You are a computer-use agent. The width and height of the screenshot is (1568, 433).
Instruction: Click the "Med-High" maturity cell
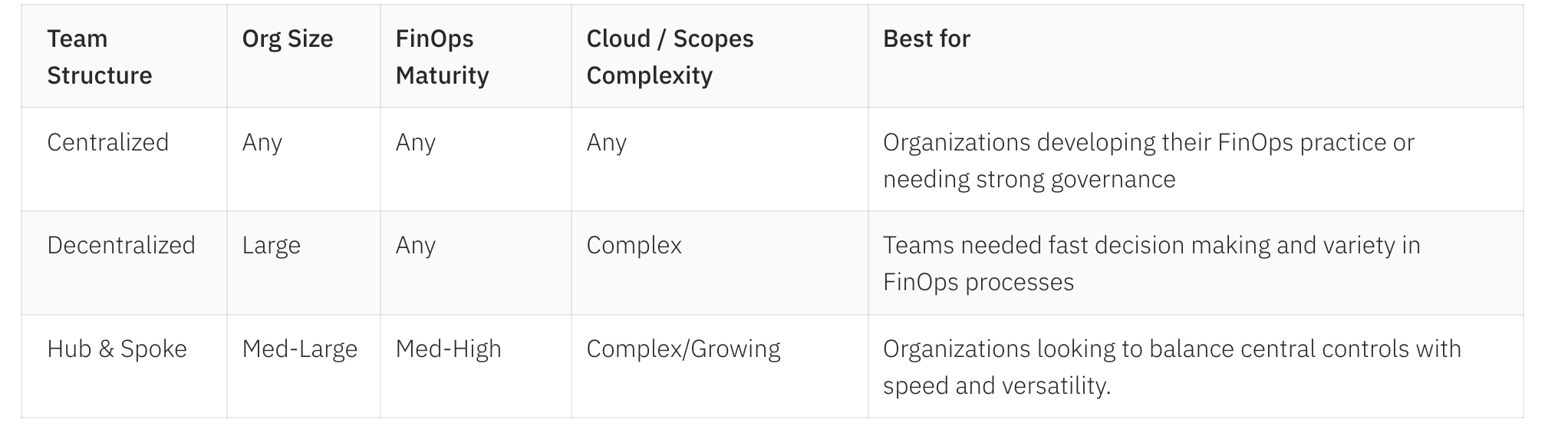pos(448,349)
